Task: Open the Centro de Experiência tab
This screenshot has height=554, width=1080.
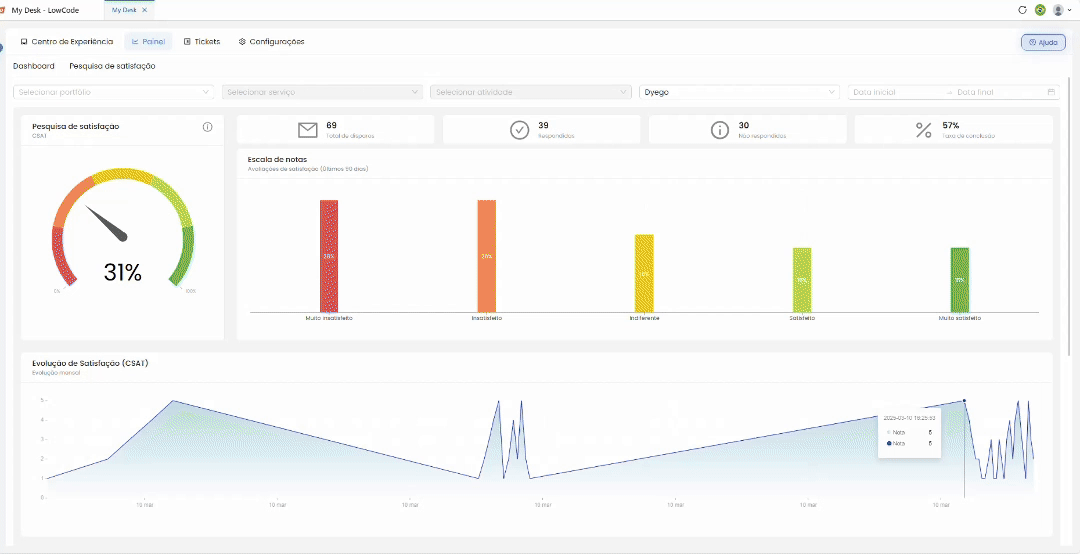Action: (x=67, y=41)
